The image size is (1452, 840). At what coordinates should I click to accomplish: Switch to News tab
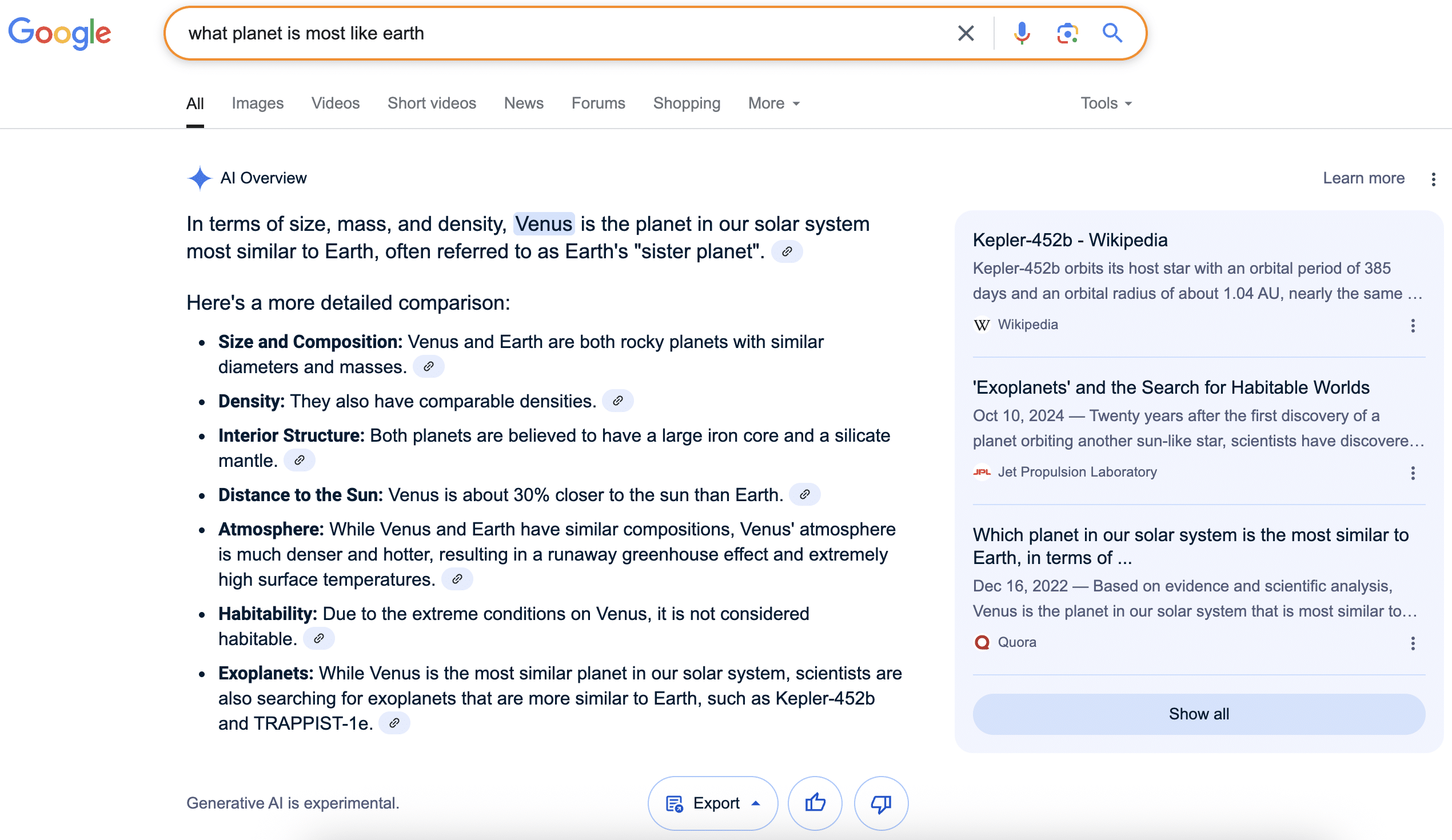(x=524, y=103)
